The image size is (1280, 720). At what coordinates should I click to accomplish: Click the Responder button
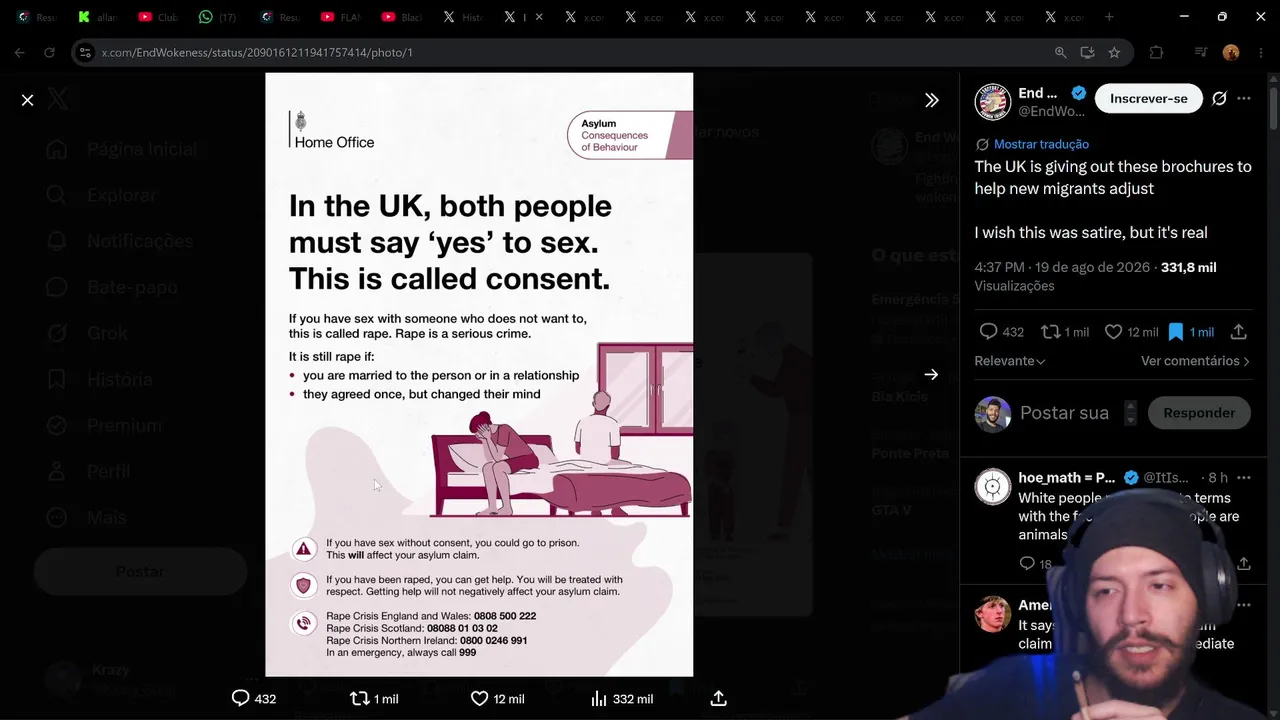click(1199, 413)
